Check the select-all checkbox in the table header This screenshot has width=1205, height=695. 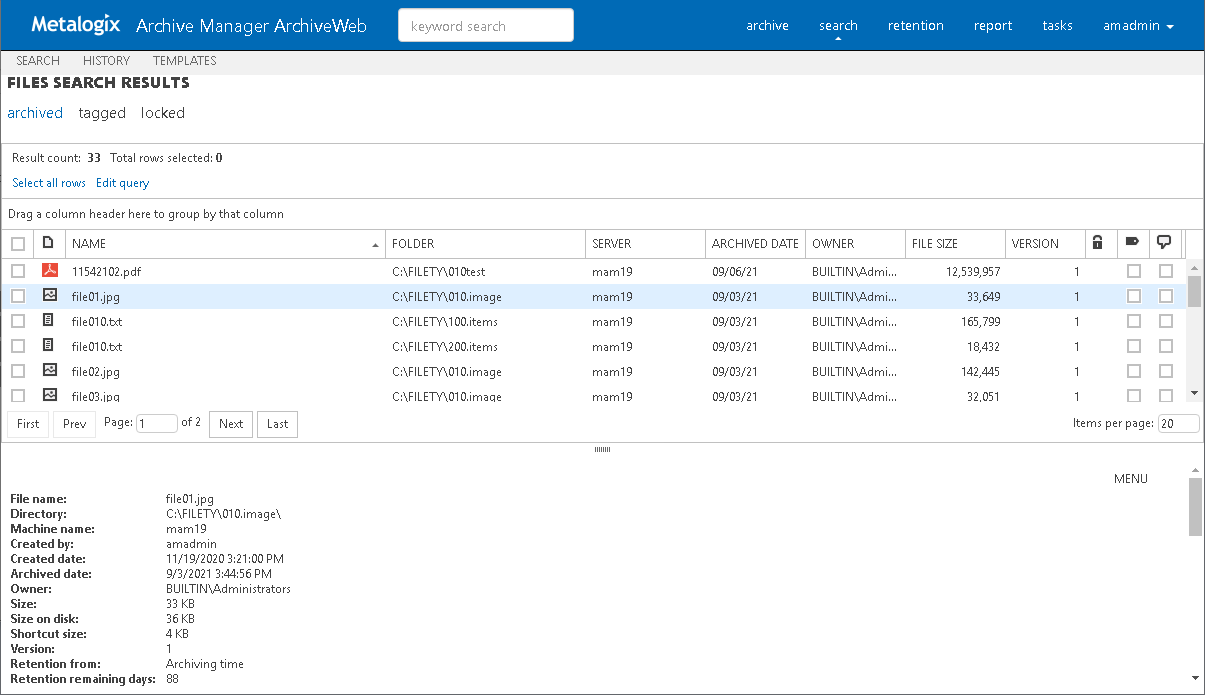pyautogui.click(x=18, y=244)
